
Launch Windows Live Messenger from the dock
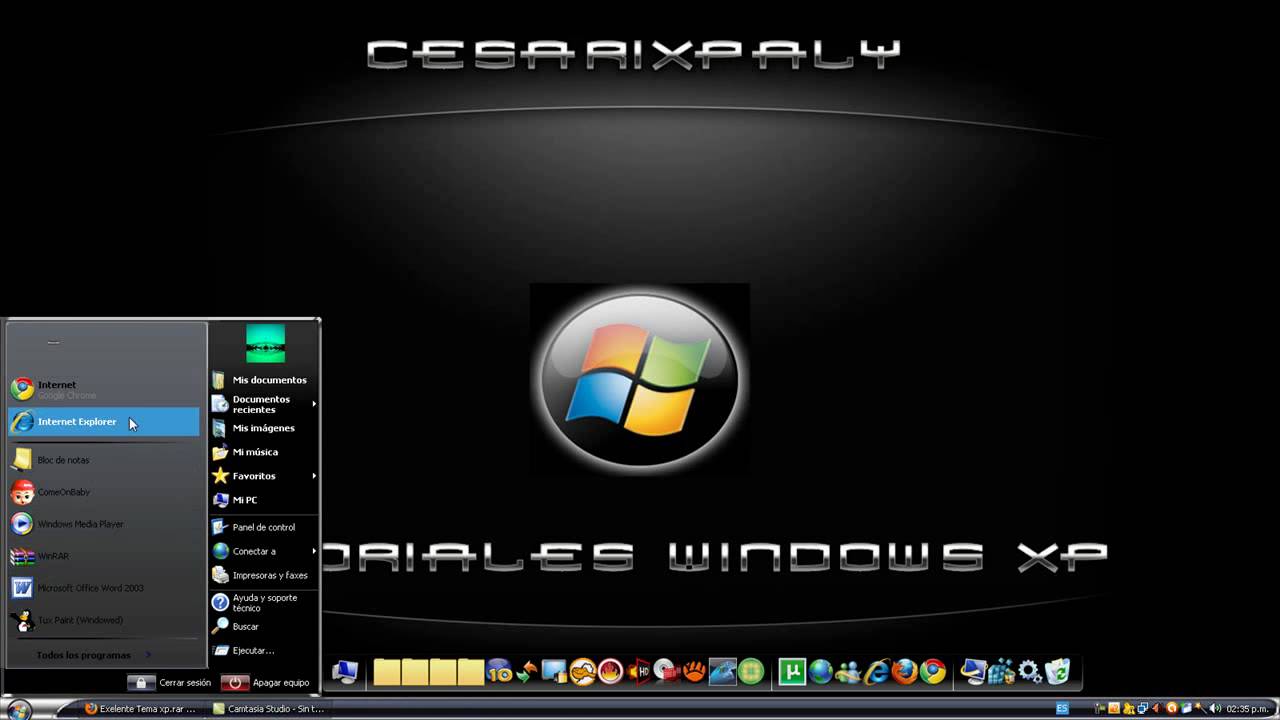point(849,672)
